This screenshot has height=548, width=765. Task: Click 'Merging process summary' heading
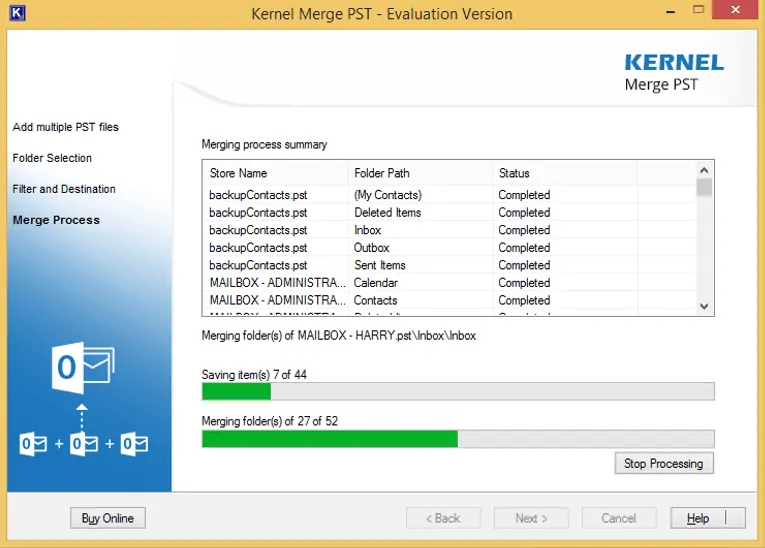coord(264,144)
